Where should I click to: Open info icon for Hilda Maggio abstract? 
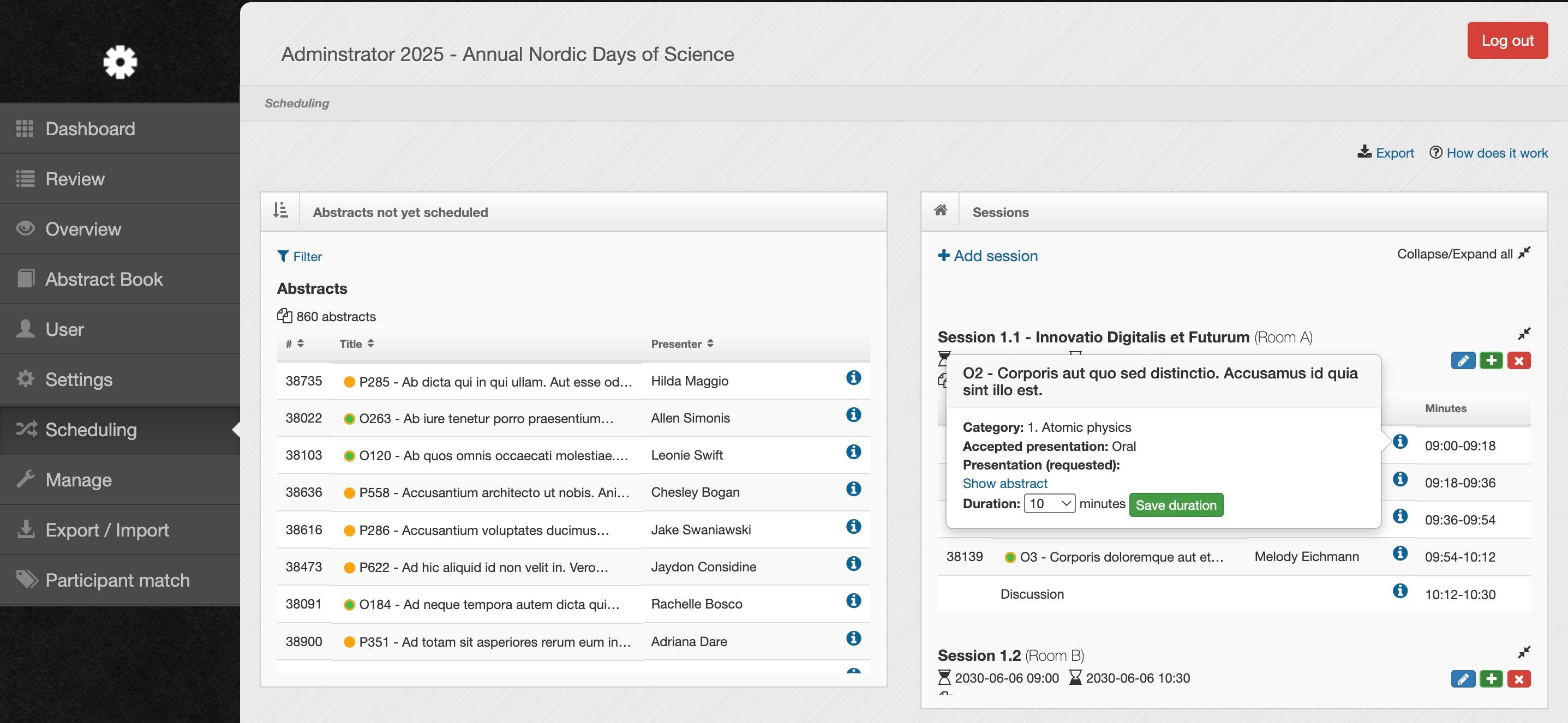[x=853, y=378]
